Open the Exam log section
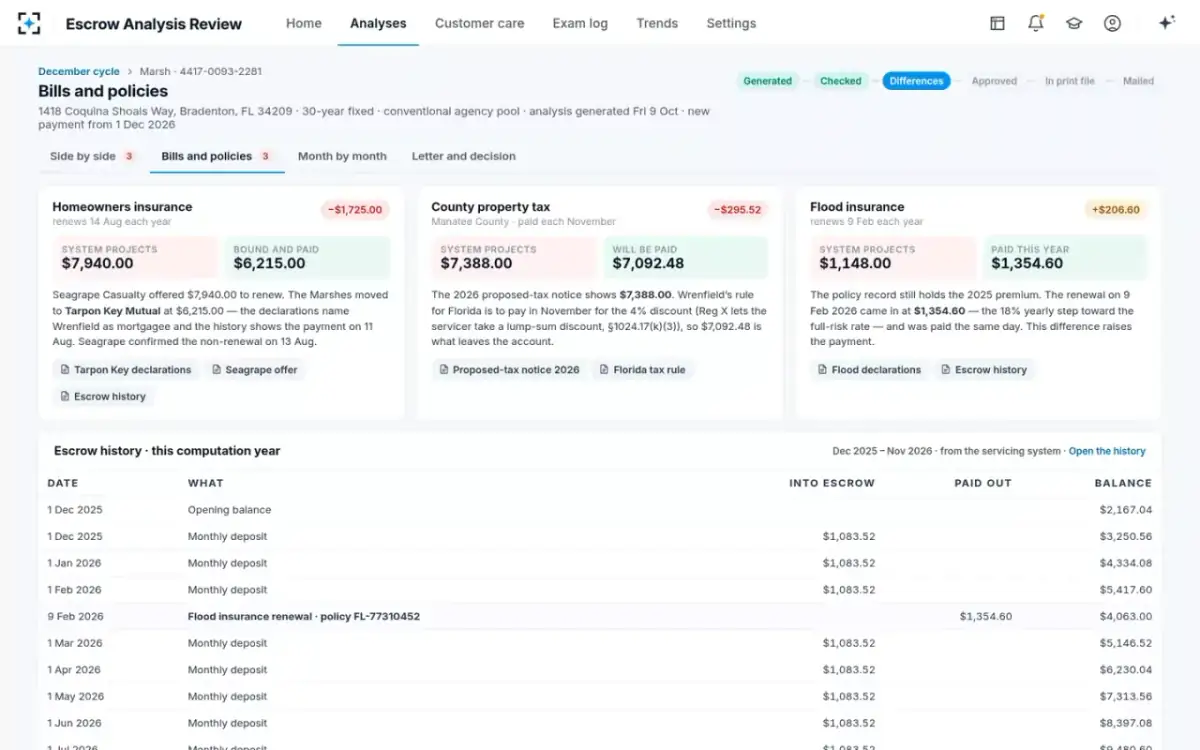Viewport: 1200px width, 750px height. (580, 23)
